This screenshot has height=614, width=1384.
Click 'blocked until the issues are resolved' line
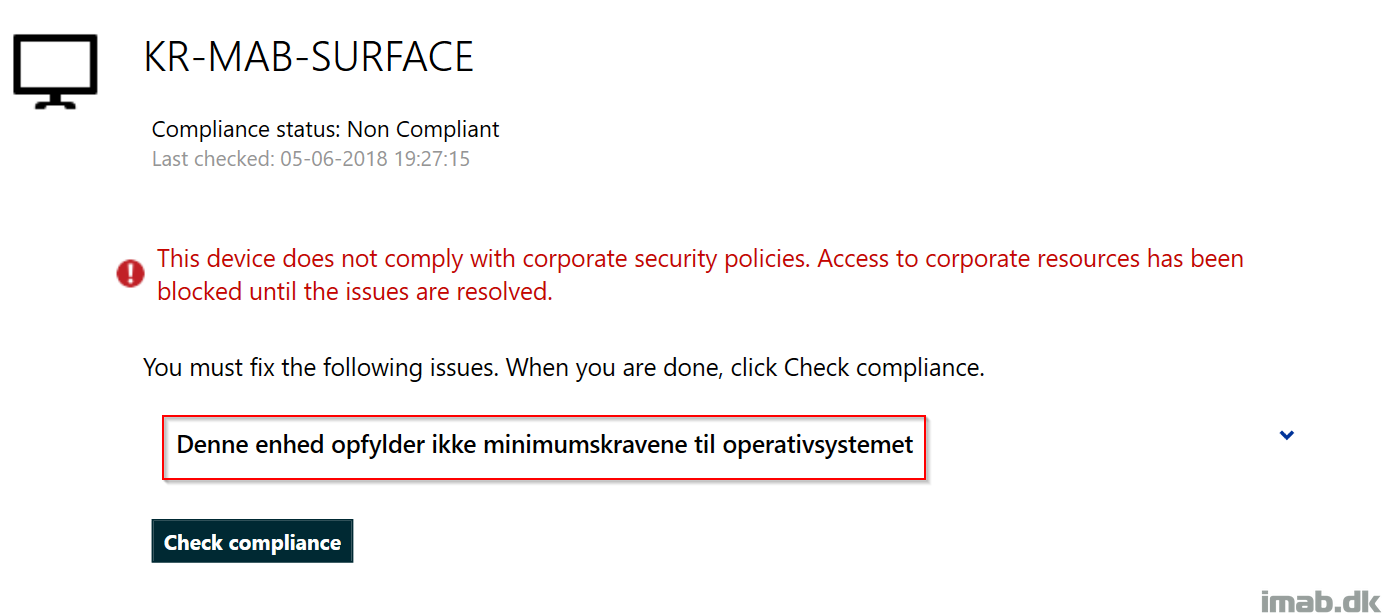(355, 292)
